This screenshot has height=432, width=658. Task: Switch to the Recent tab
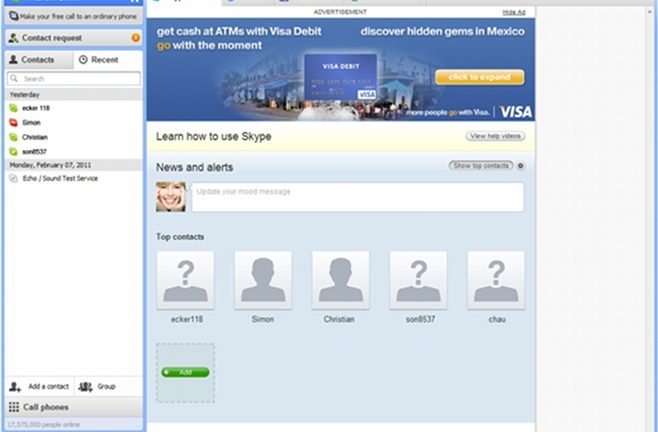(x=108, y=60)
